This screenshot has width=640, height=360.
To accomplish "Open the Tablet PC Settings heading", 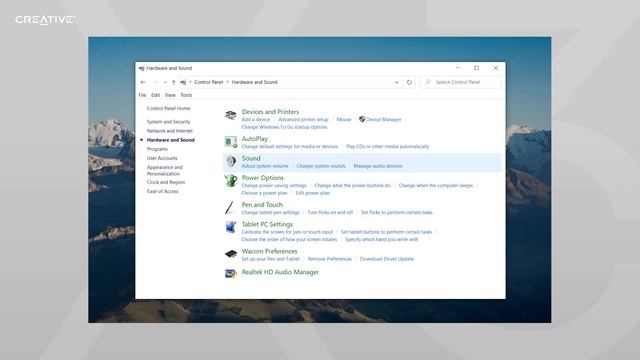I will [267, 224].
